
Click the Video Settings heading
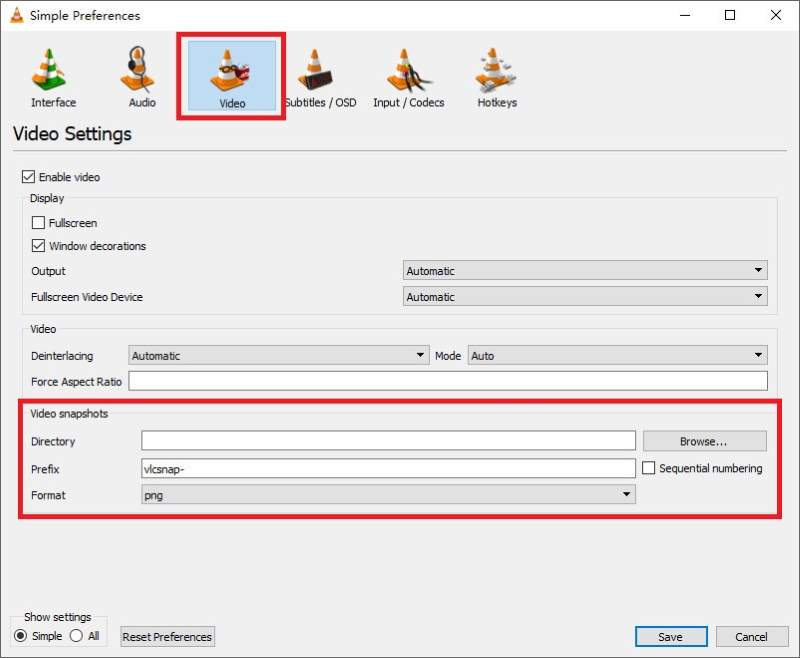pyautogui.click(x=72, y=134)
